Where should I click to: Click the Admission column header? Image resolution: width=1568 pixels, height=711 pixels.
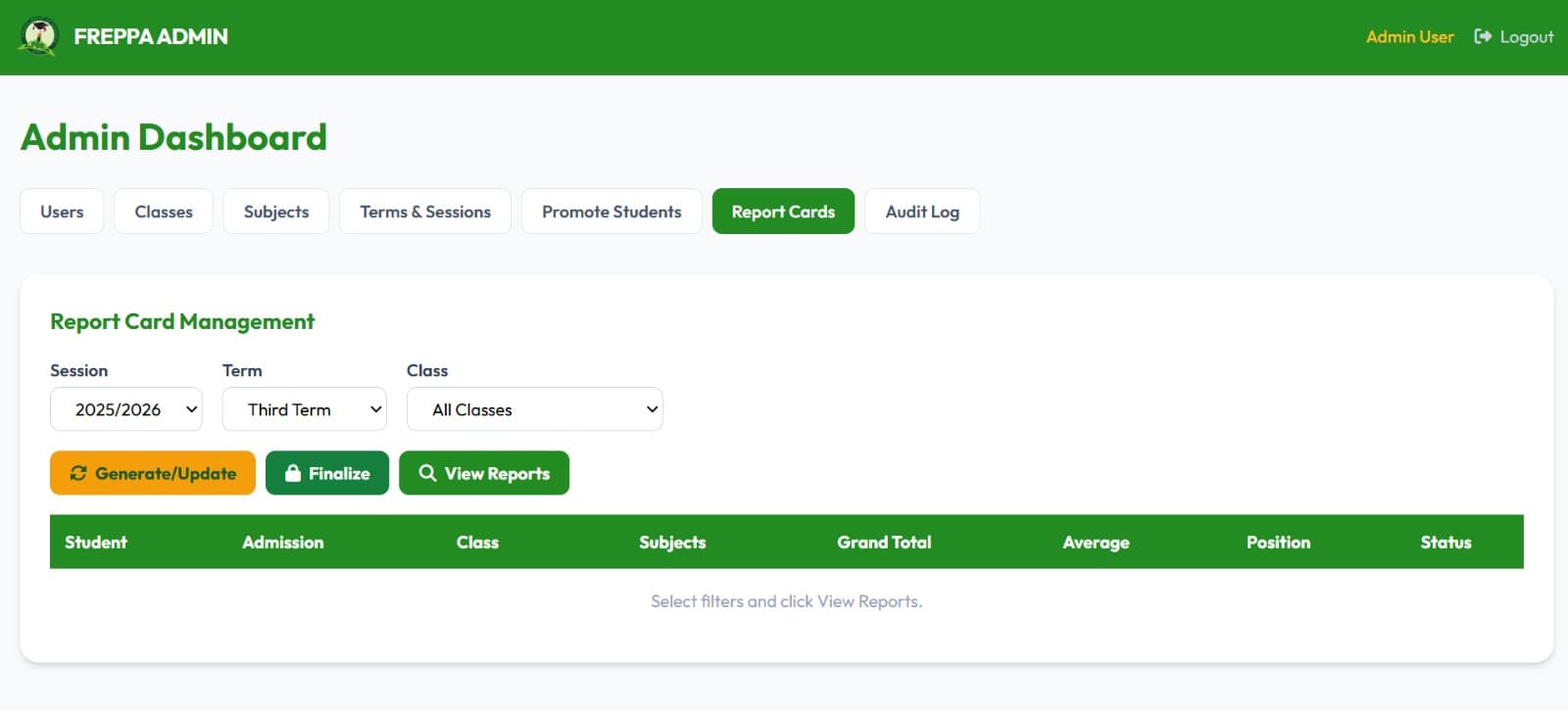tap(283, 542)
